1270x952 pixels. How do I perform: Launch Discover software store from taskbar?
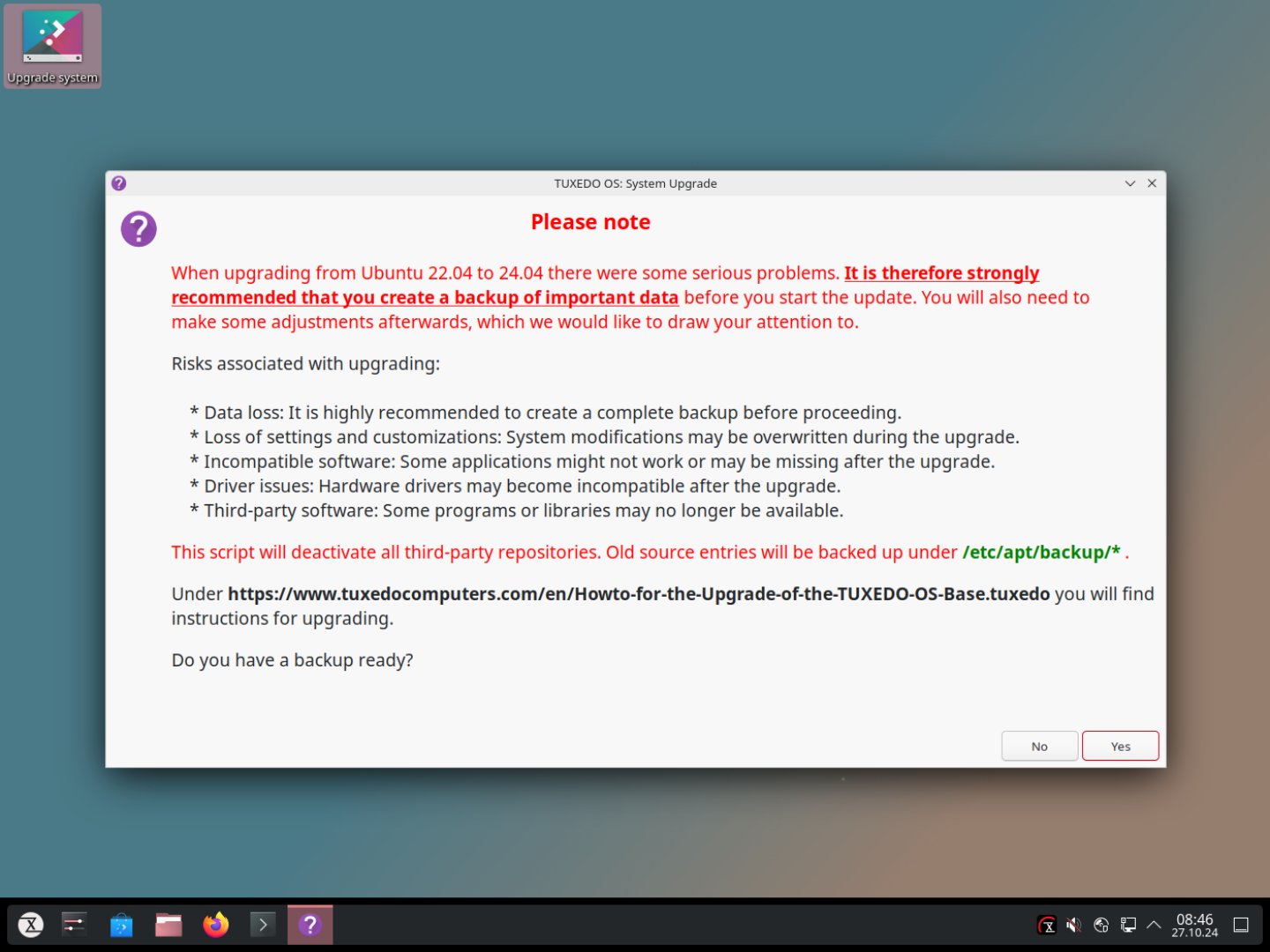coord(121,925)
